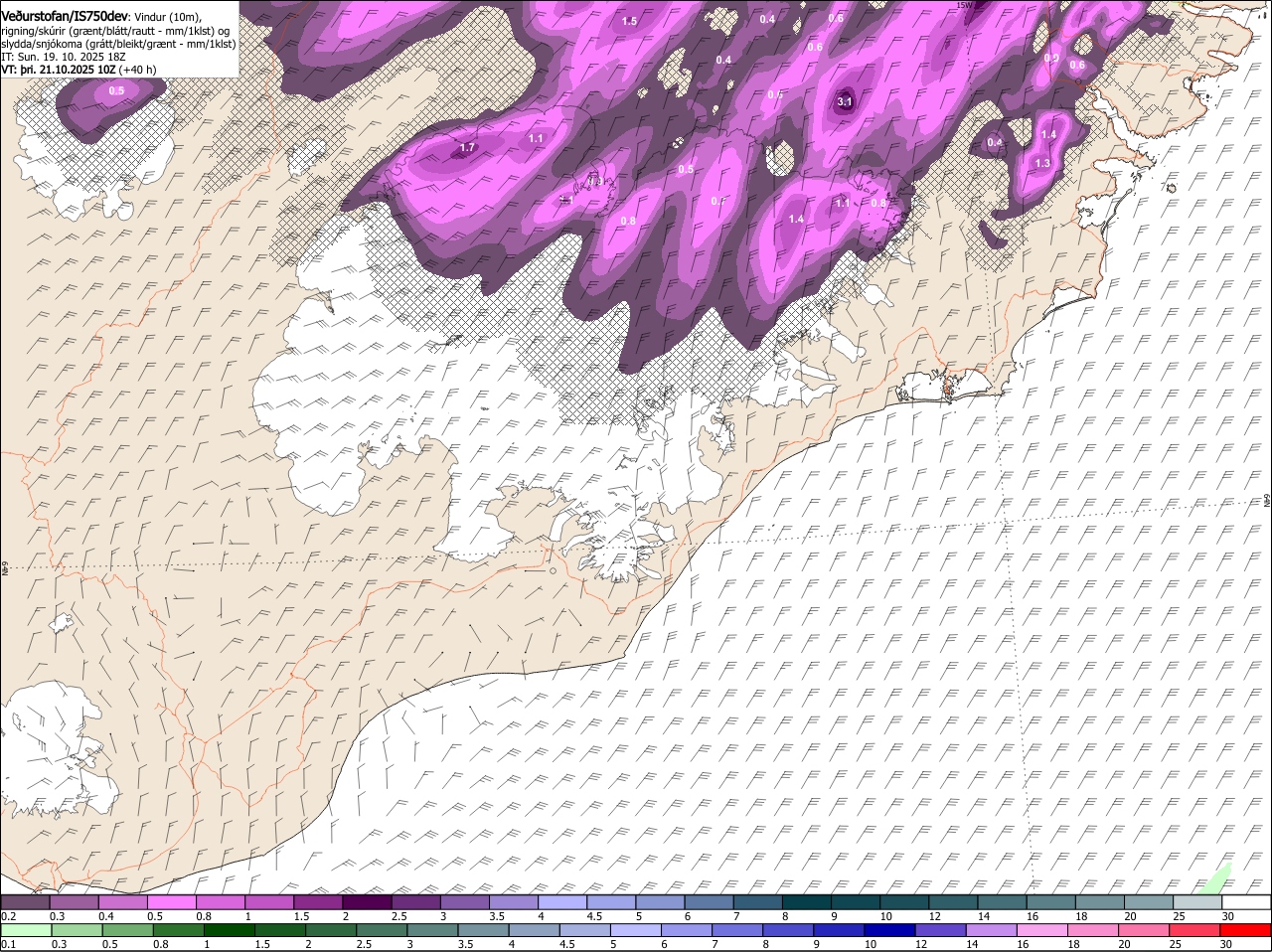The width and height of the screenshot is (1272, 952).
Task: Click upper legend swatch between 4 and 4.5
Action: (x=562, y=901)
